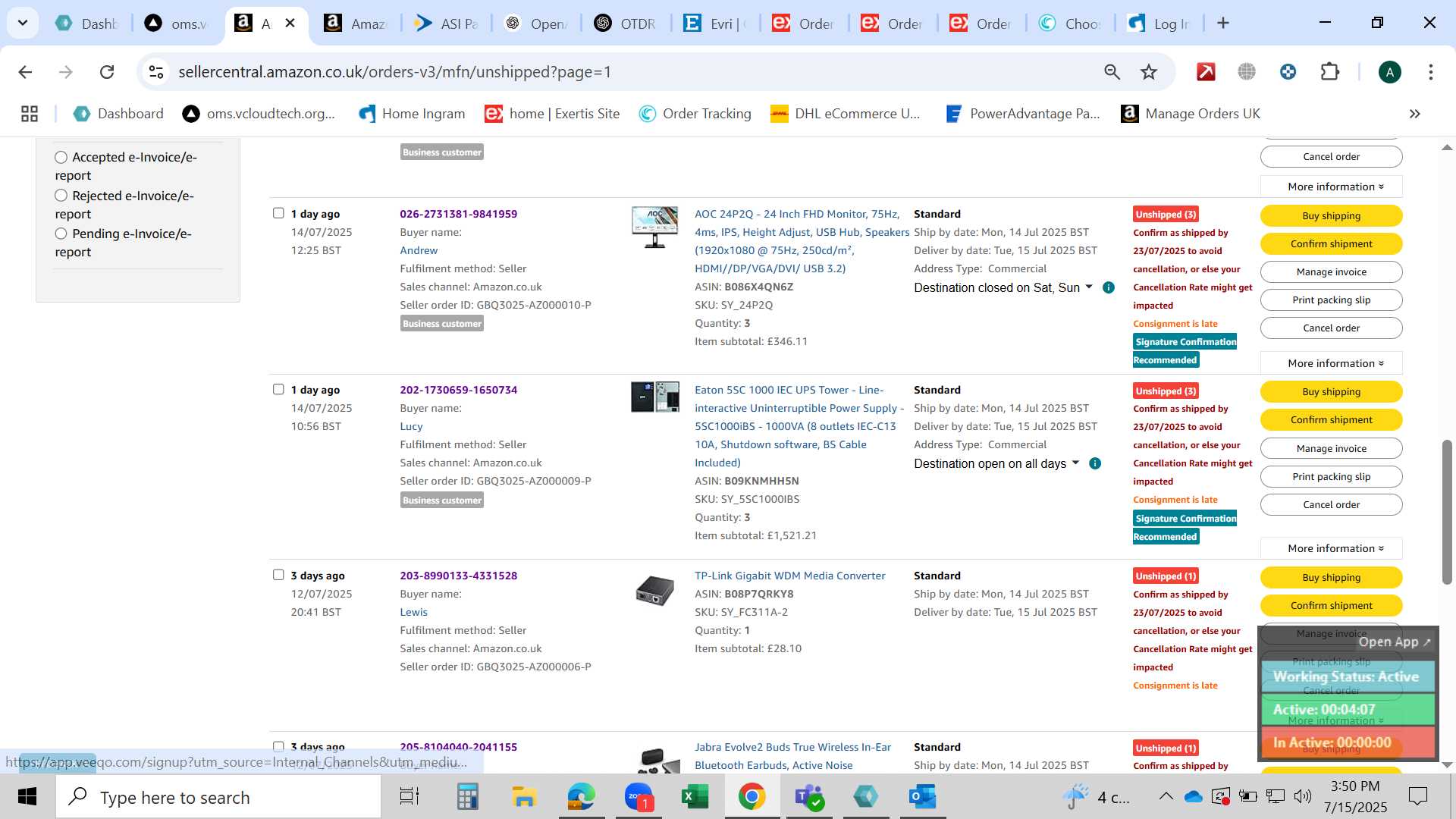Select Rejected e-Invoice/e-report radio button

click(x=61, y=196)
